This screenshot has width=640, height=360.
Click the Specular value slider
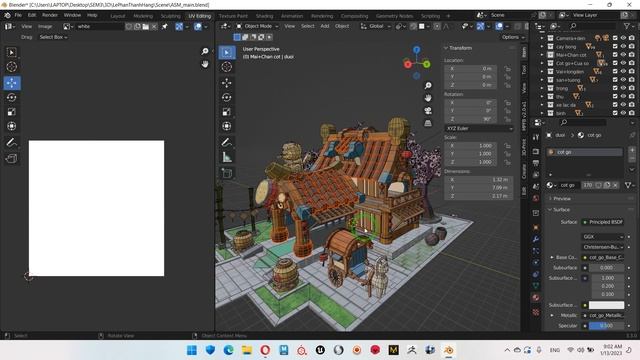(606, 326)
